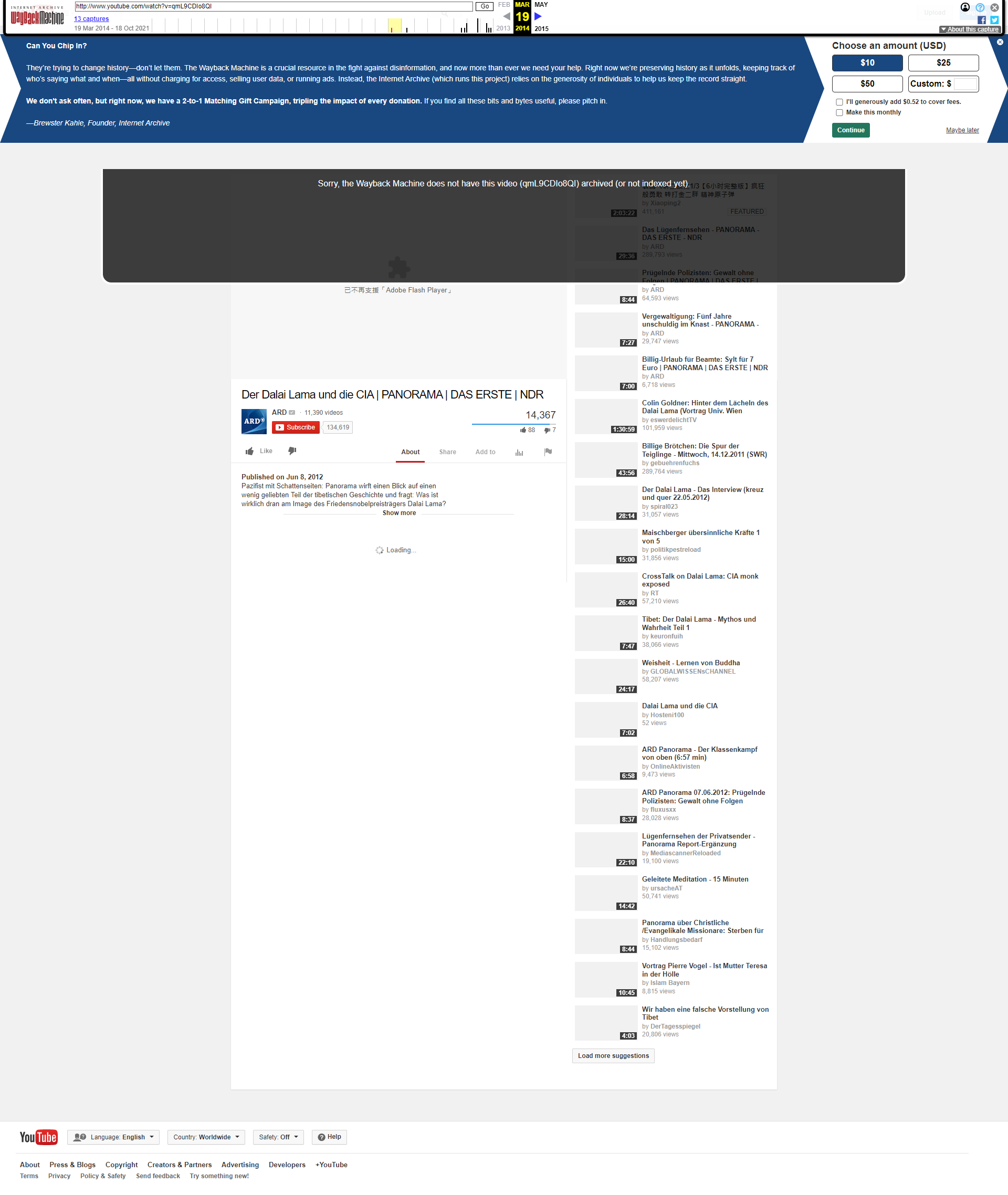Open Geleitete Meditation - 15 Minuten video
The width and height of the screenshot is (1008, 1195).
[695, 879]
